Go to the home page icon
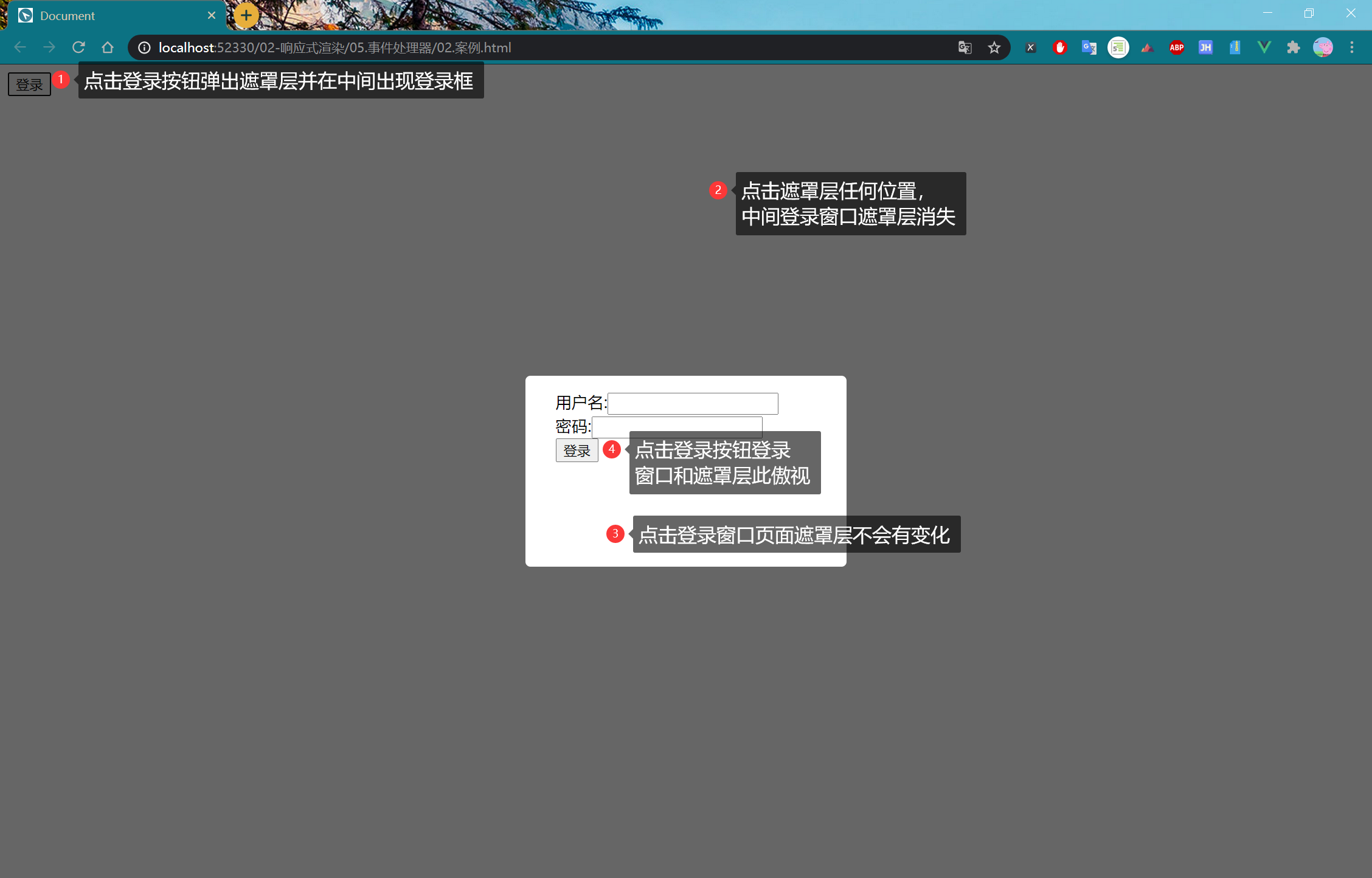The image size is (1372, 878). [x=108, y=47]
